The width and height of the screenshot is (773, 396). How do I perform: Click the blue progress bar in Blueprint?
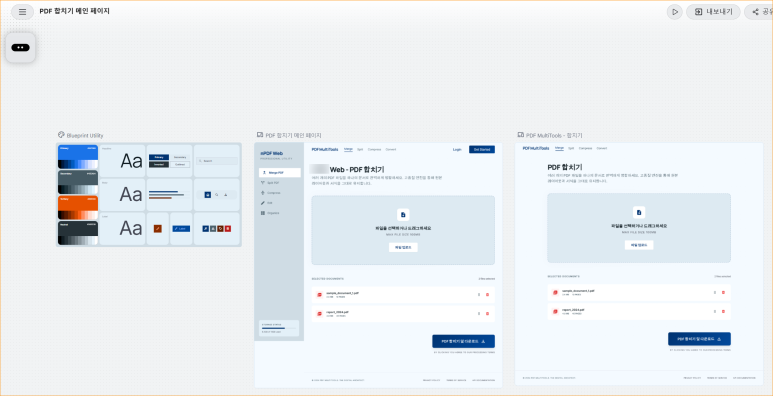click(x=163, y=191)
